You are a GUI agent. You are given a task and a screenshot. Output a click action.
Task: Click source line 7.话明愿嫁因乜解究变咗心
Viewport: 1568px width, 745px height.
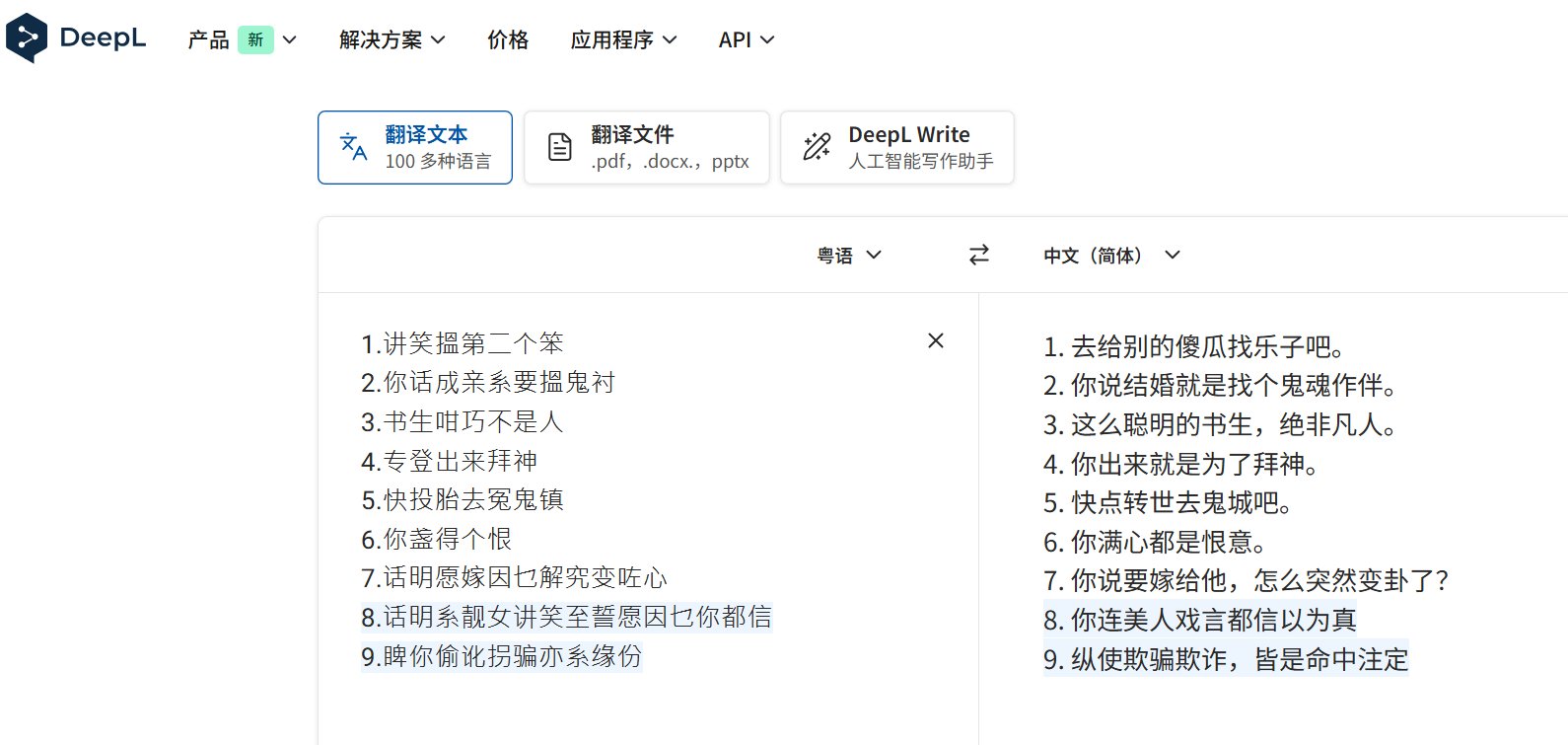click(x=514, y=577)
